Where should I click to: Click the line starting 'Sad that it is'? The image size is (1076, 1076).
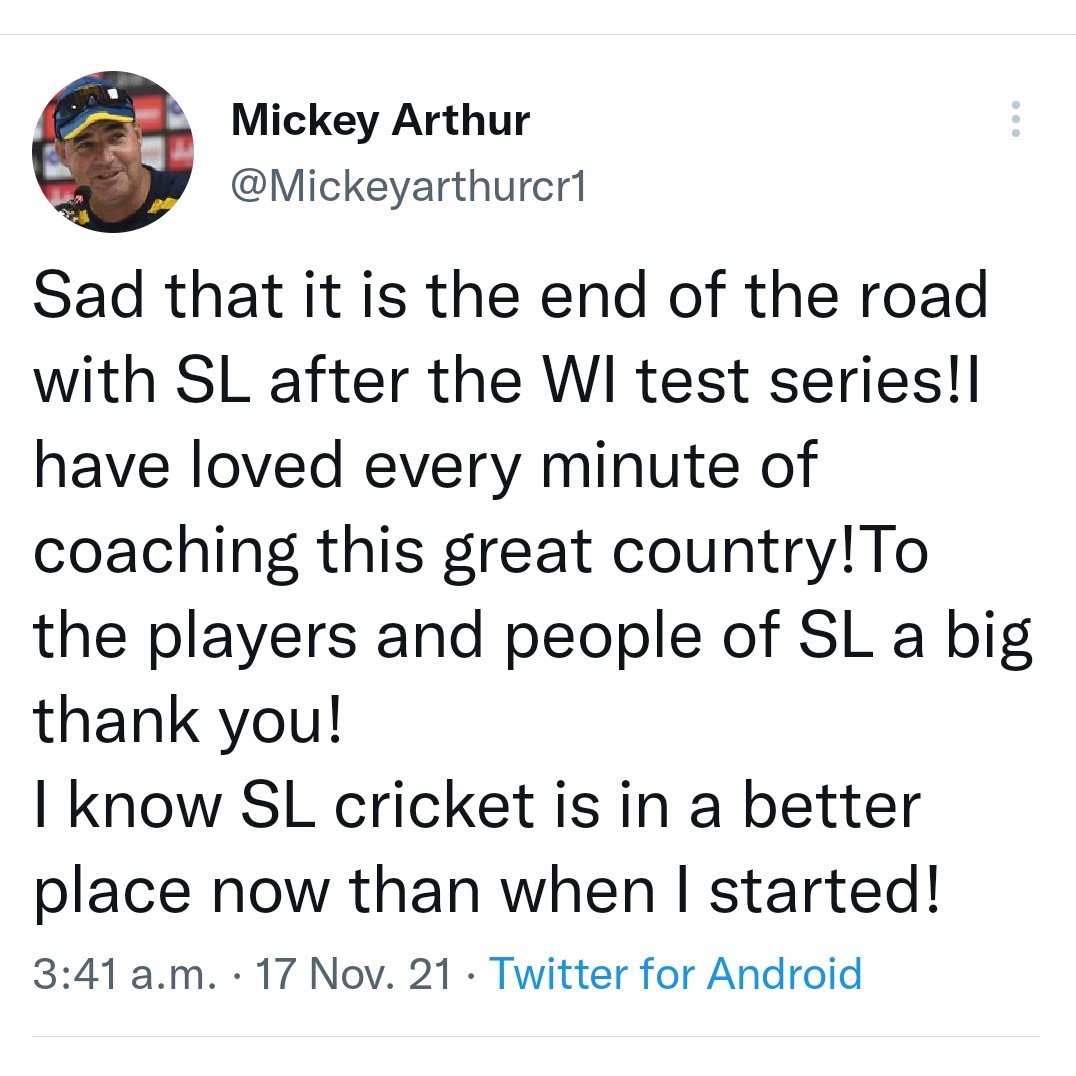[511, 294]
